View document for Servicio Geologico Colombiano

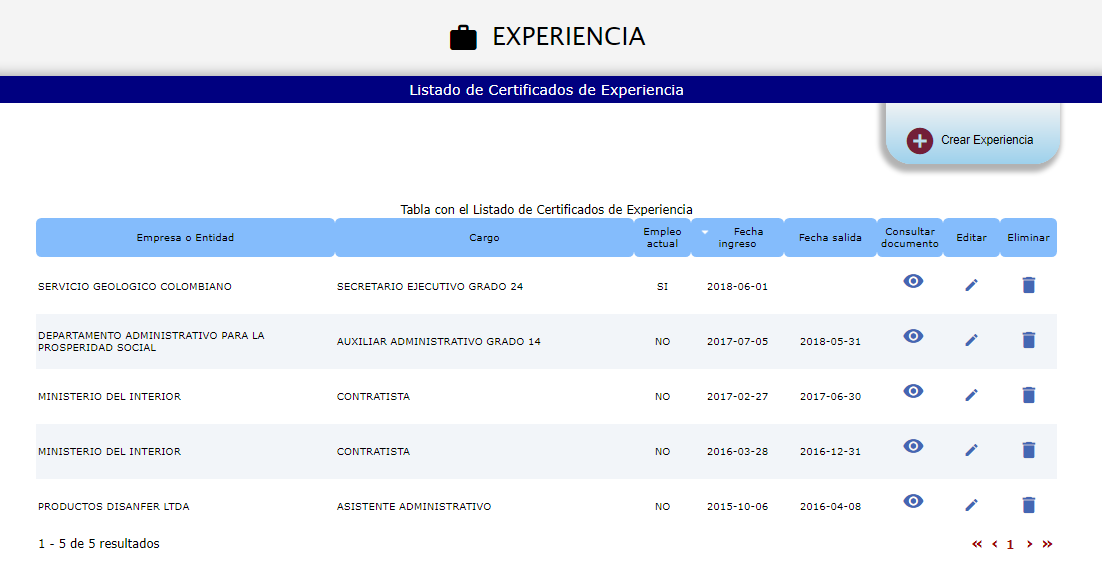click(x=913, y=281)
